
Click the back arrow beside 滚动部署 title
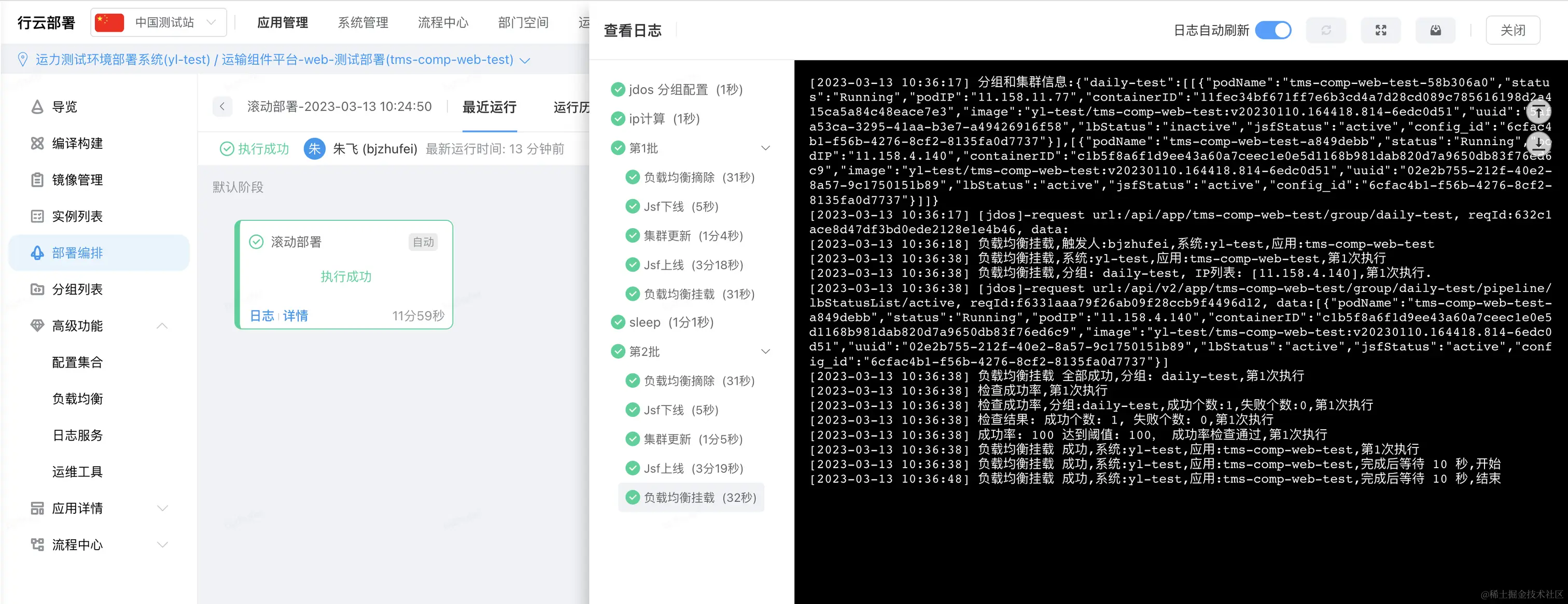click(222, 107)
